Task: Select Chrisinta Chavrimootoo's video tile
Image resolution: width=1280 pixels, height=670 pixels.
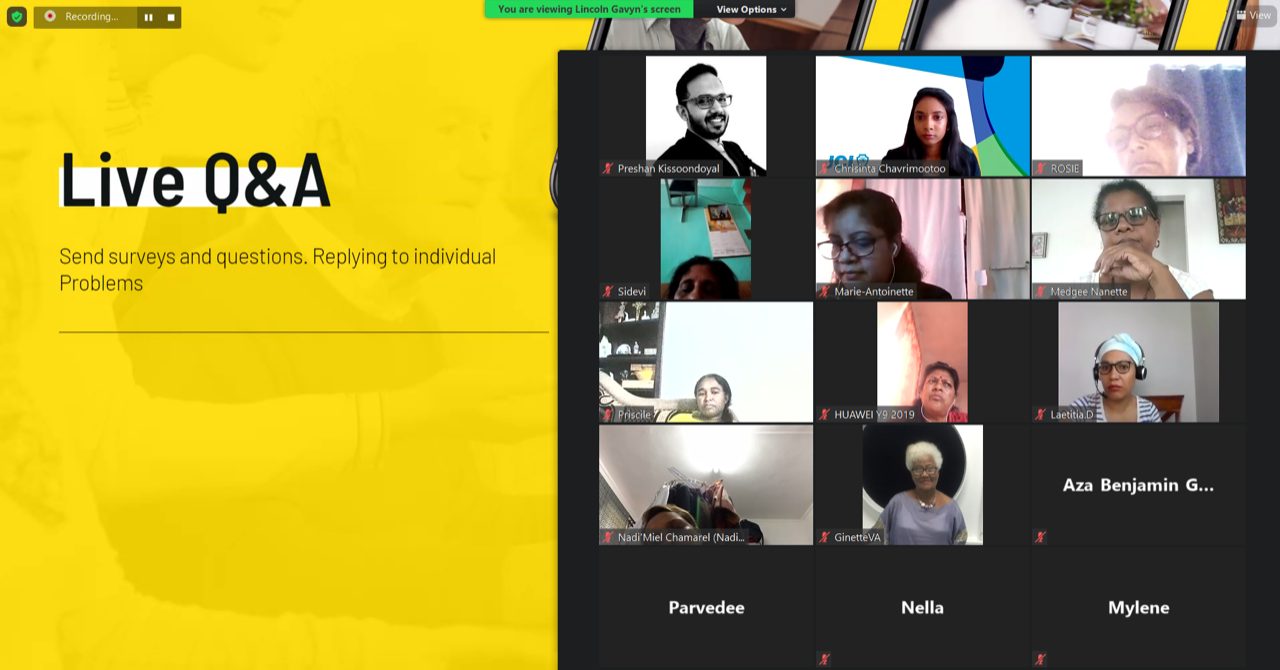Action: tap(922, 116)
